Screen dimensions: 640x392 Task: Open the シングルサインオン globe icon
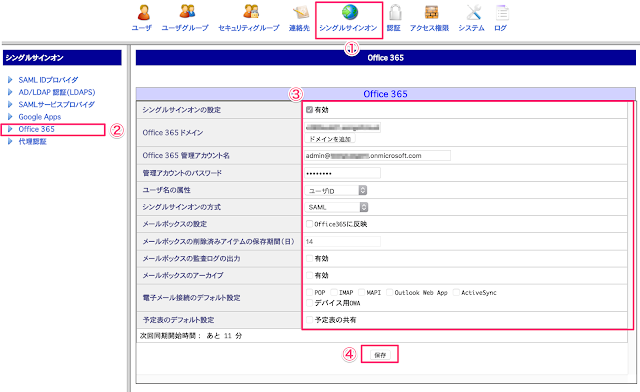(350, 12)
